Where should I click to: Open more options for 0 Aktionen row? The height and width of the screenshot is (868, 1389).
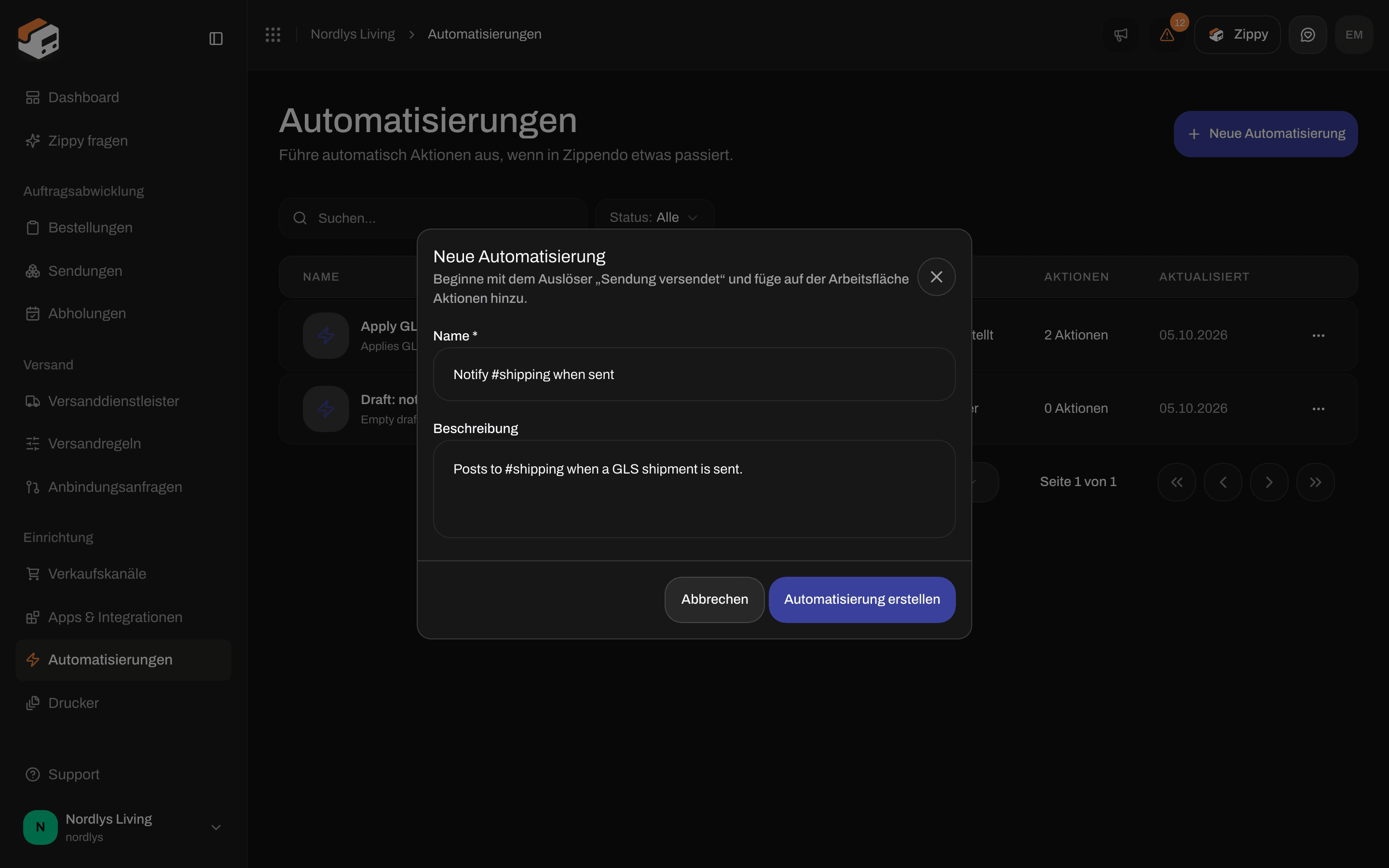(x=1319, y=409)
